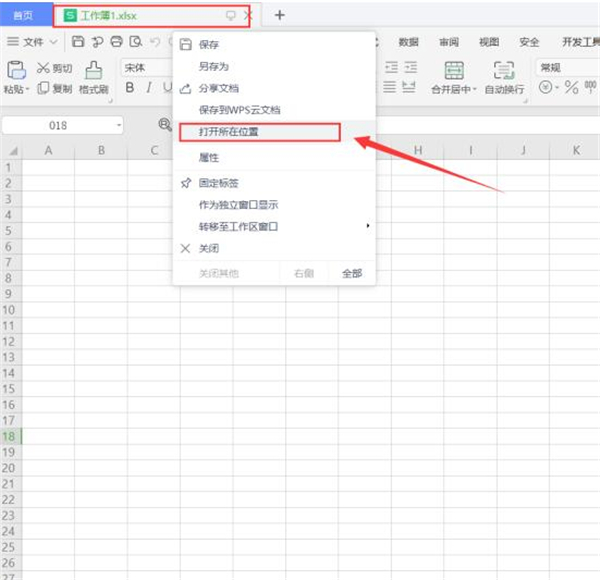Click the Cut scissors button
This screenshot has width=600, height=580.
pyautogui.click(x=54, y=68)
